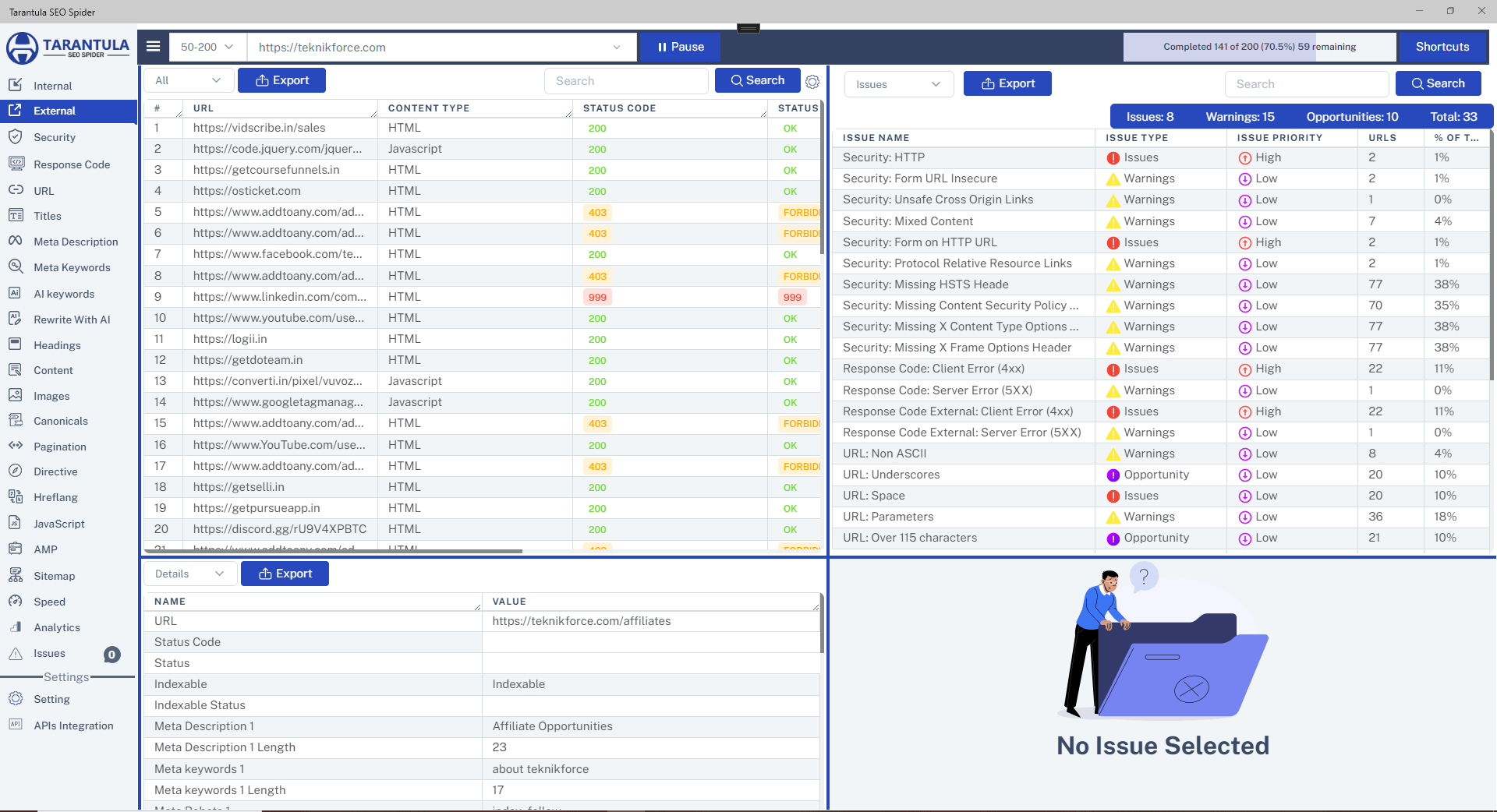Pause the crawl
1497x812 pixels.
coord(680,47)
